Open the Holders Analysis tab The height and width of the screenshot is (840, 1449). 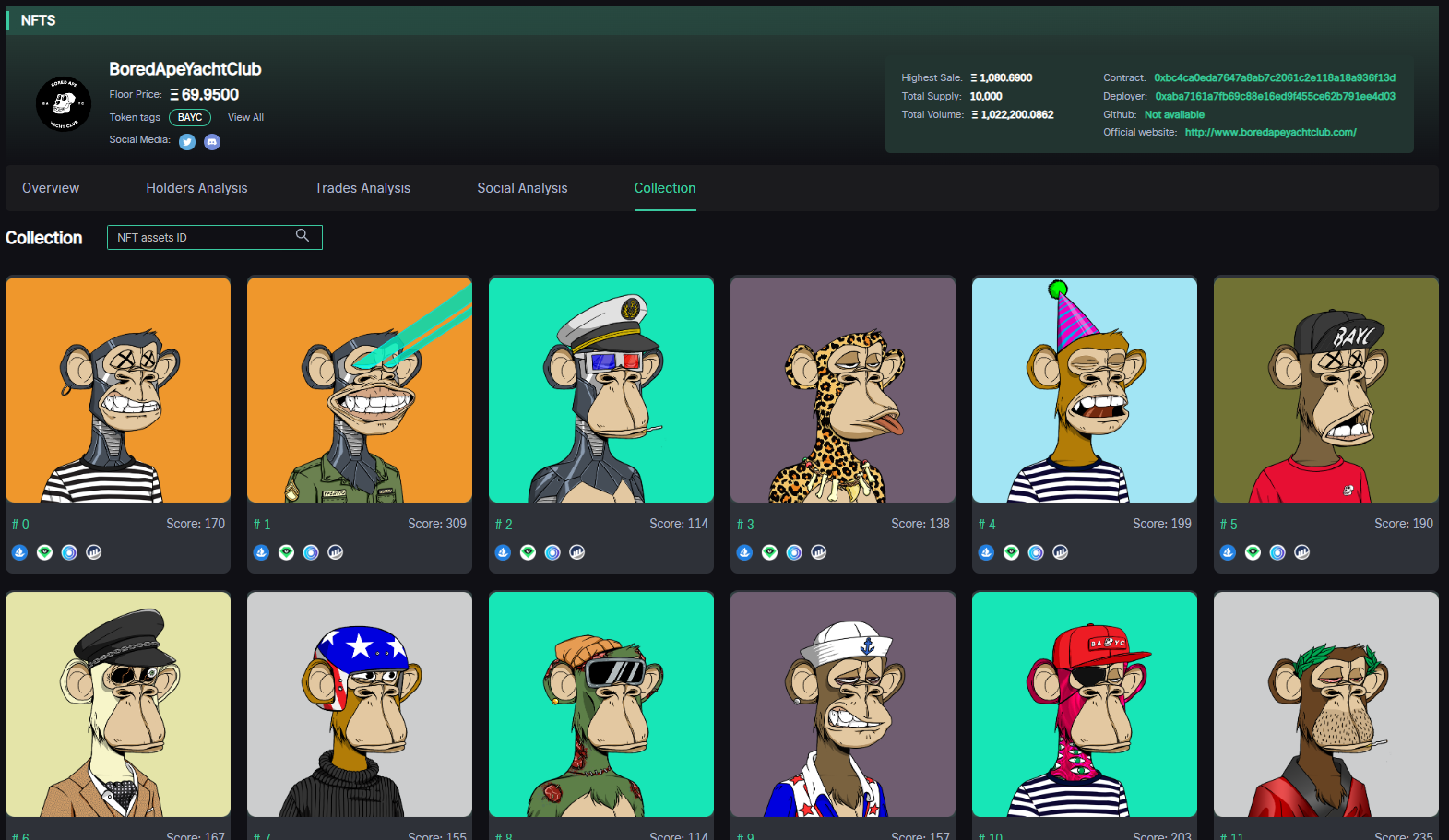click(196, 188)
